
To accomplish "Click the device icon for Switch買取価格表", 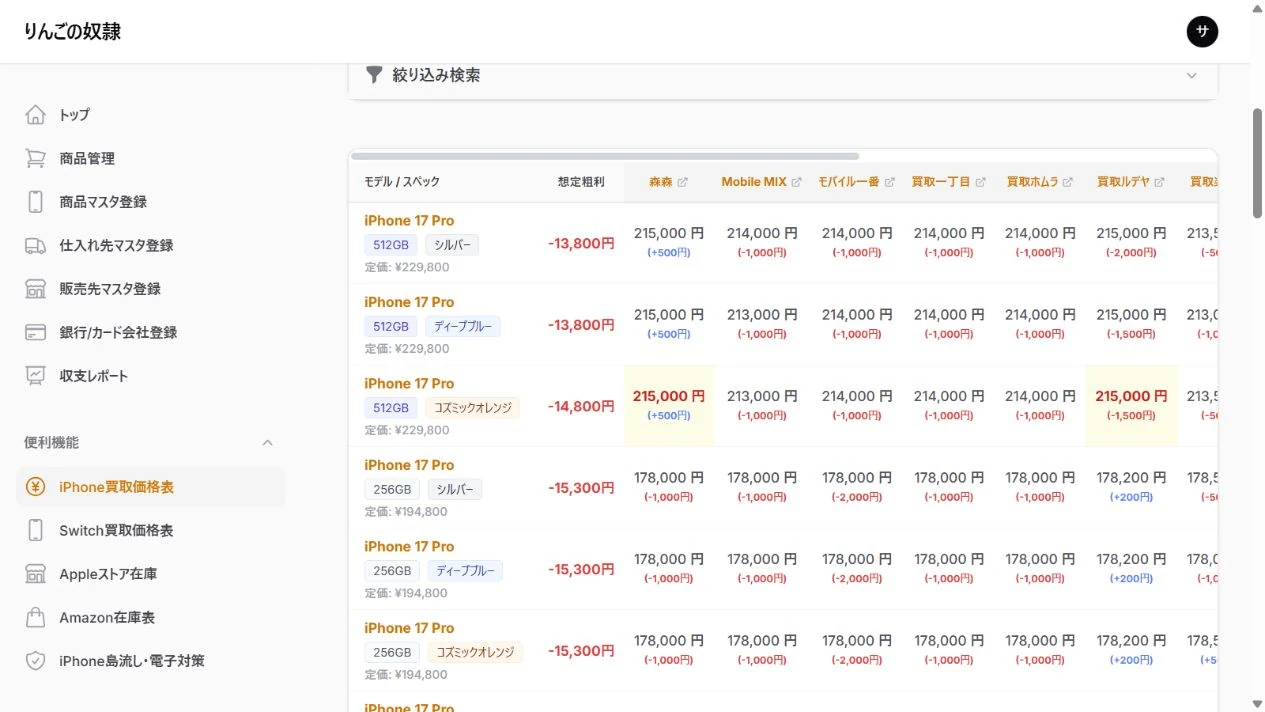I will pyautogui.click(x=36, y=530).
